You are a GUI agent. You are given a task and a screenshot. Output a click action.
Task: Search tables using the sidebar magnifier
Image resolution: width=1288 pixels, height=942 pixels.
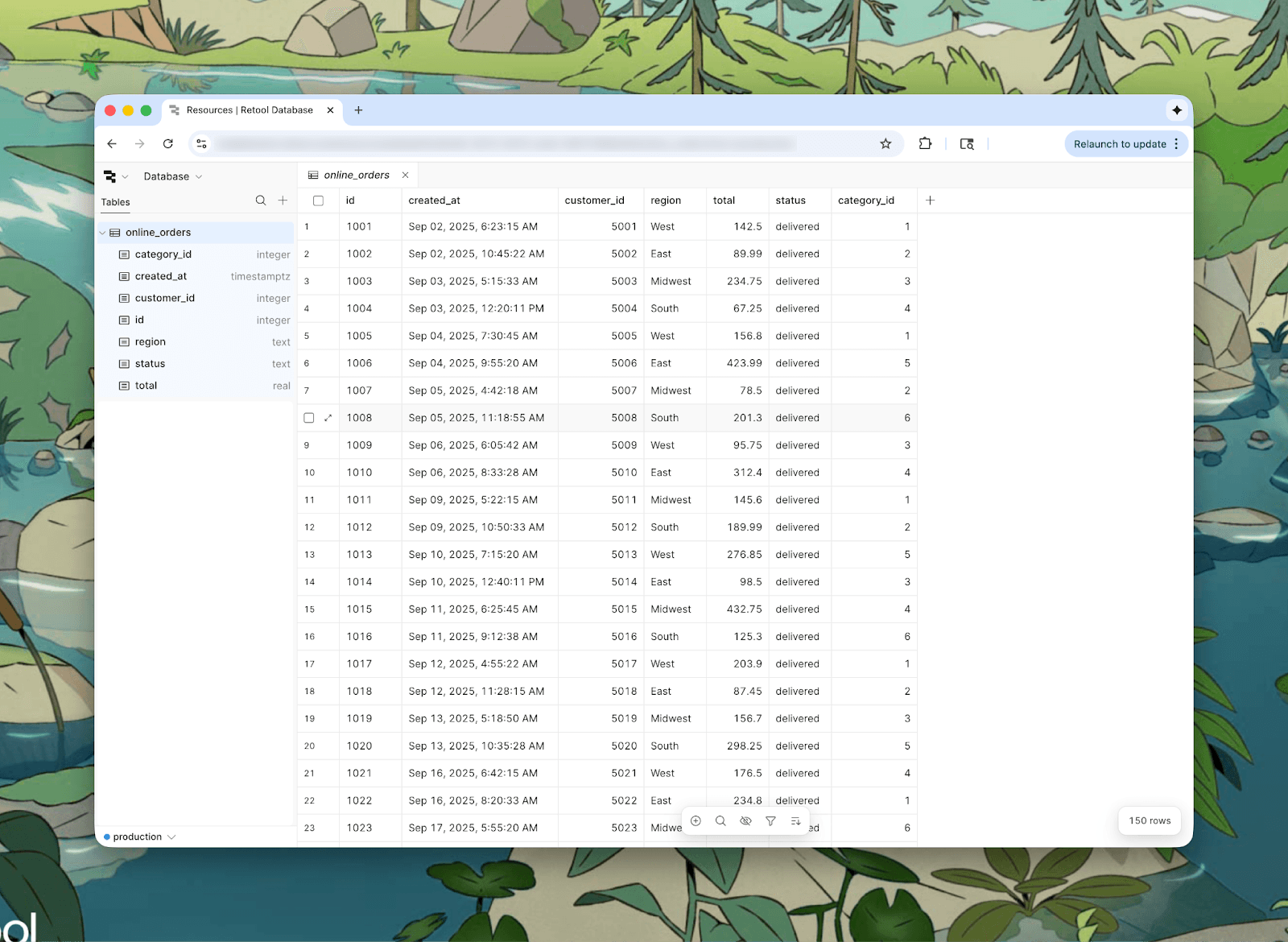click(x=261, y=200)
